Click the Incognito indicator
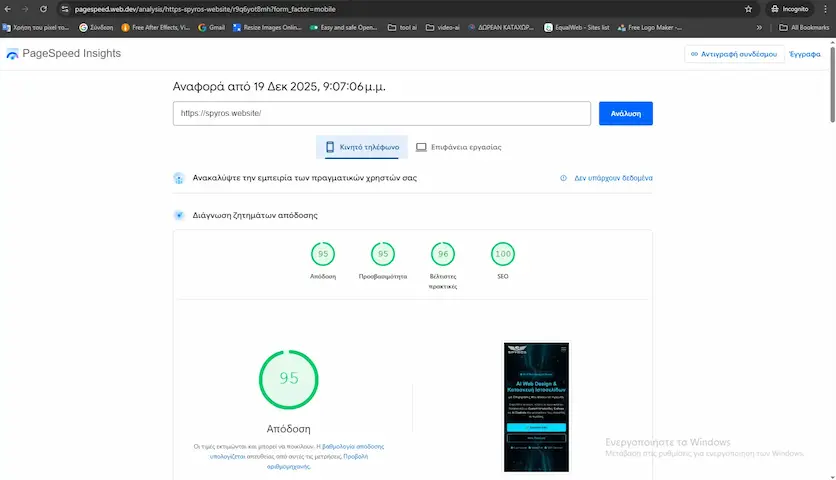Viewport: 836px width, 480px height. (790, 9)
